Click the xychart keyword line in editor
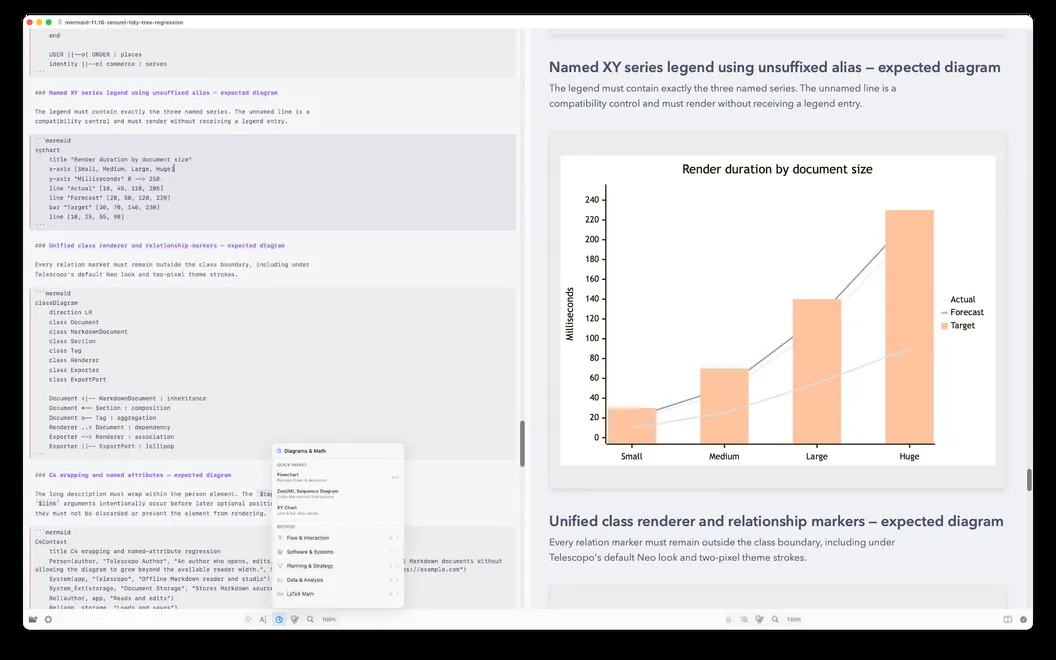The height and width of the screenshot is (660, 1056). point(47,150)
